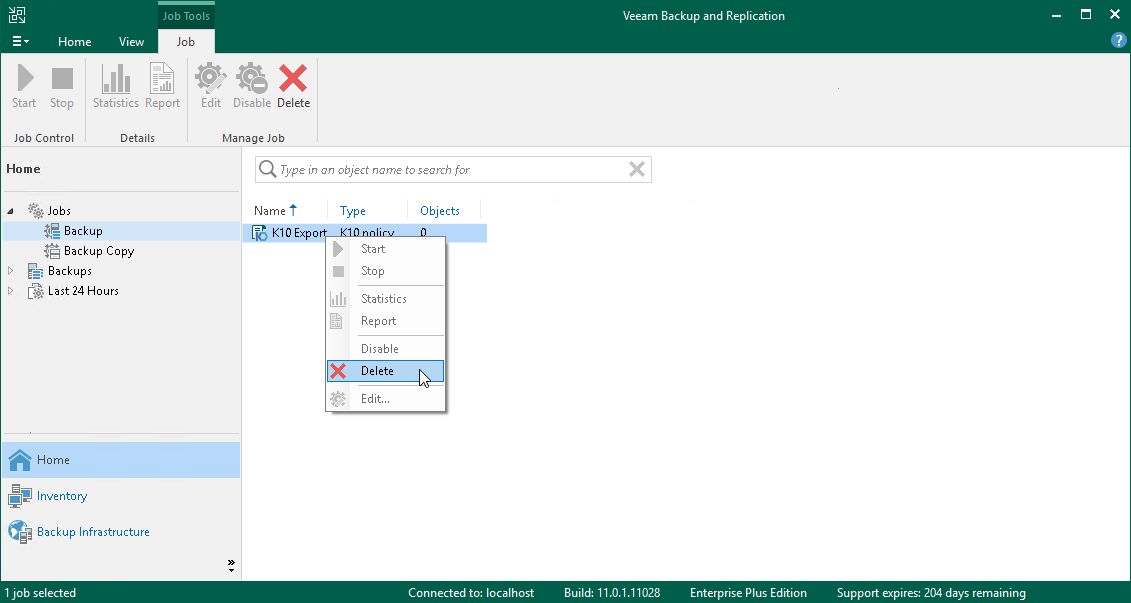The image size is (1131, 603).
Task: Choose Statistics in the context menu
Action: tap(384, 299)
